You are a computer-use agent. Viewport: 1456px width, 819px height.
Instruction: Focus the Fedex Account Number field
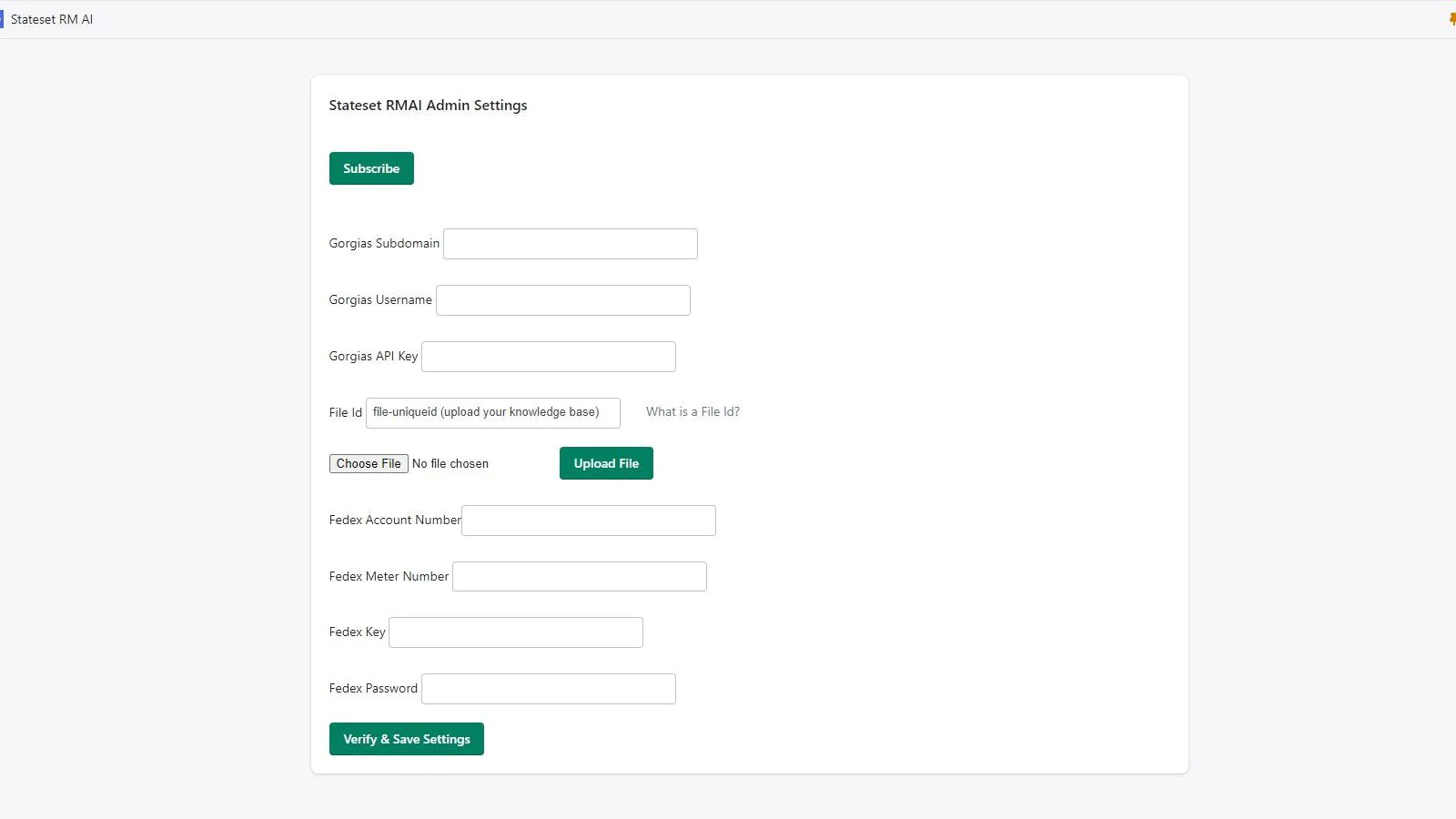[589, 521]
